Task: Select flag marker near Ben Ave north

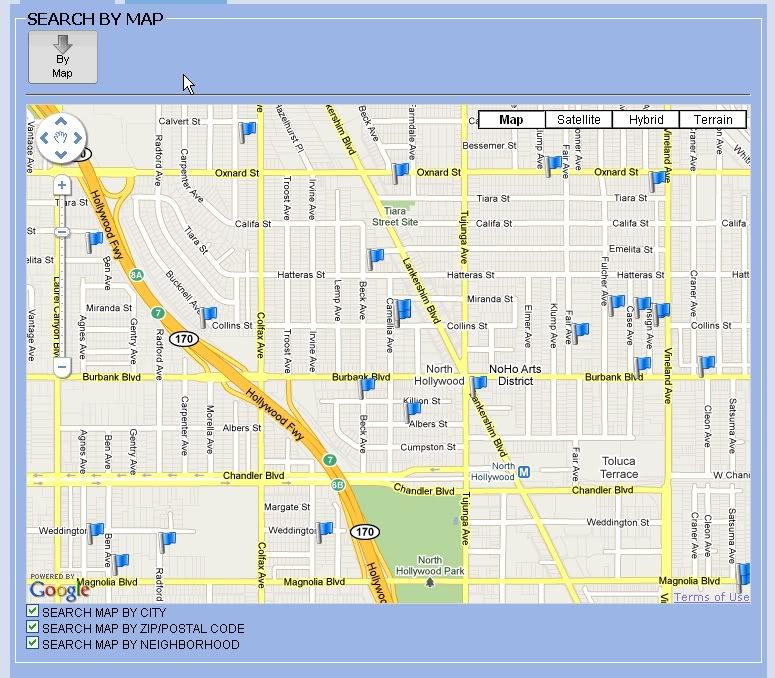Action: (93, 242)
